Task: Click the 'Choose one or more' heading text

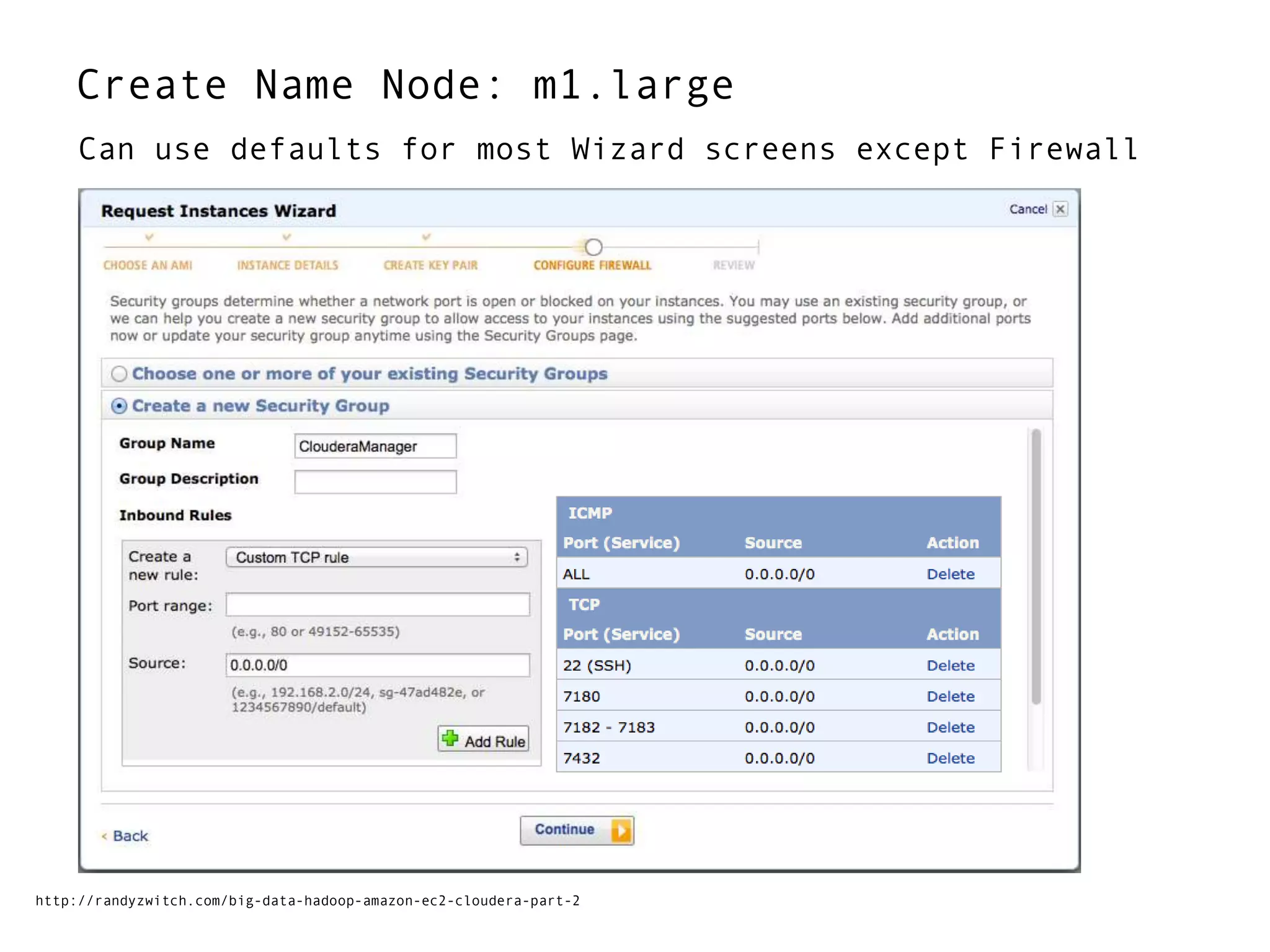Action: [x=370, y=374]
